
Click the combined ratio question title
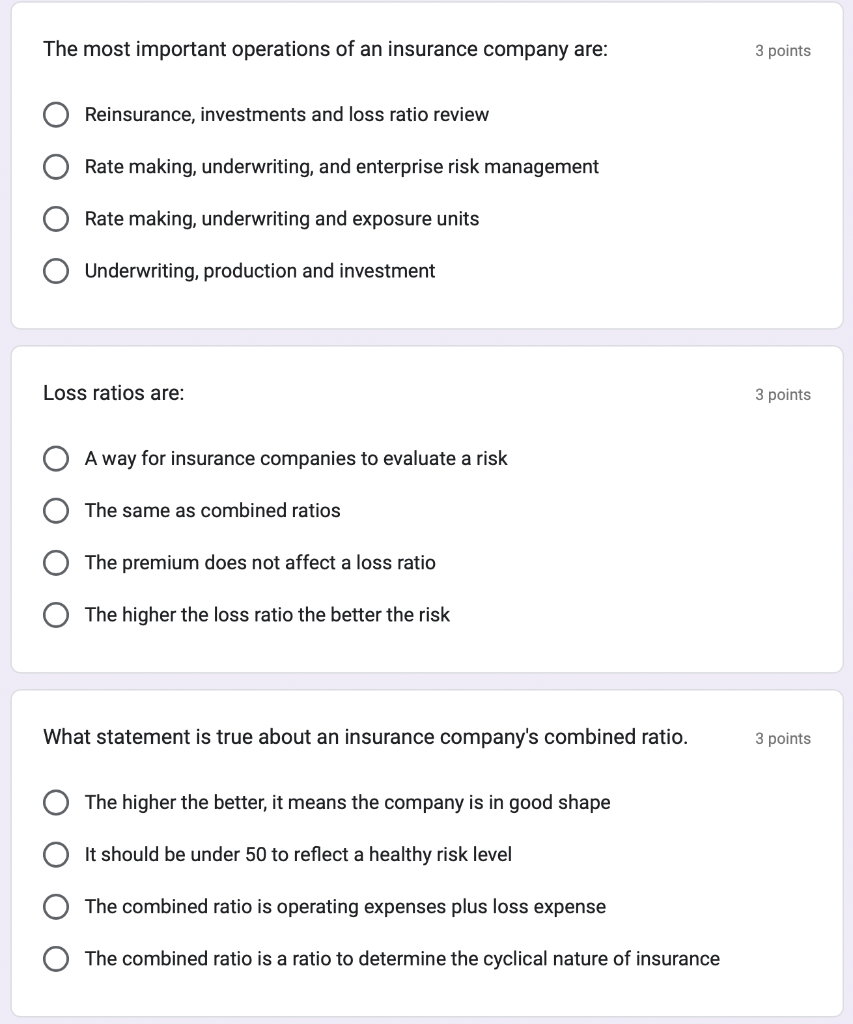(x=365, y=738)
